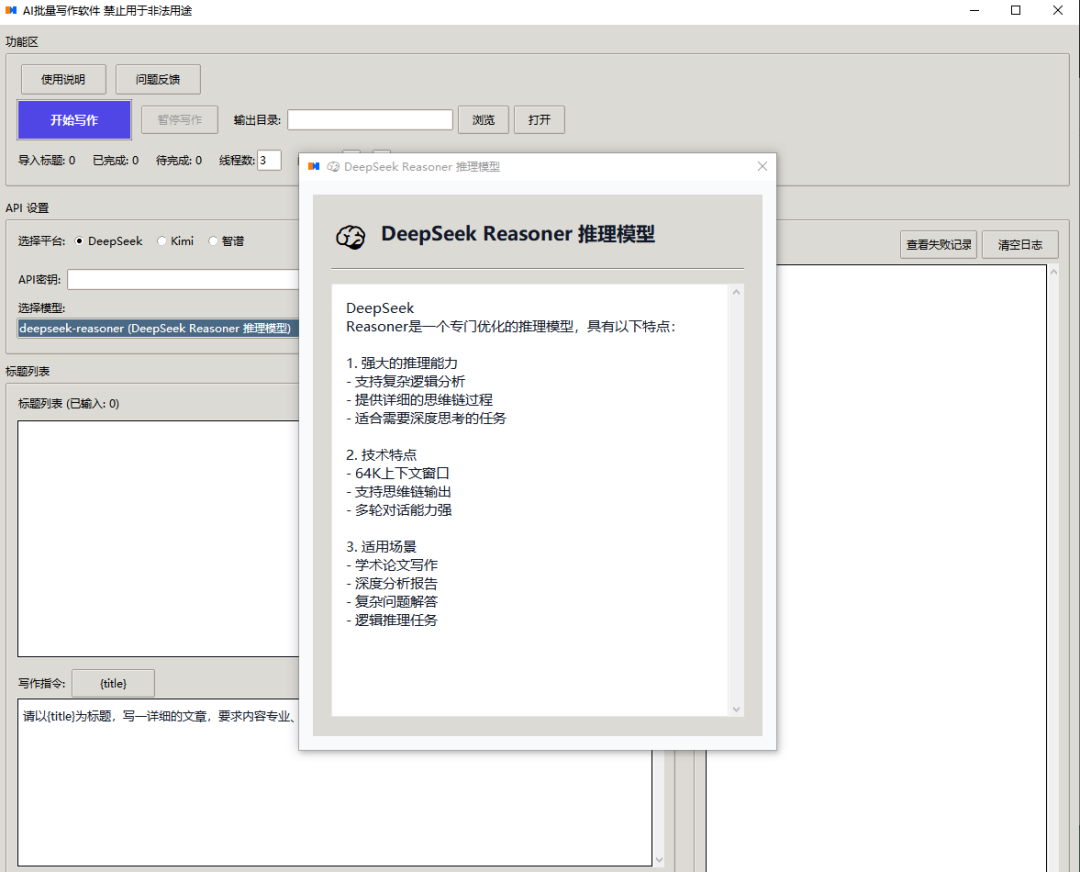Click the log output area
This screenshot has height=872, width=1080.
(x=876, y=568)
